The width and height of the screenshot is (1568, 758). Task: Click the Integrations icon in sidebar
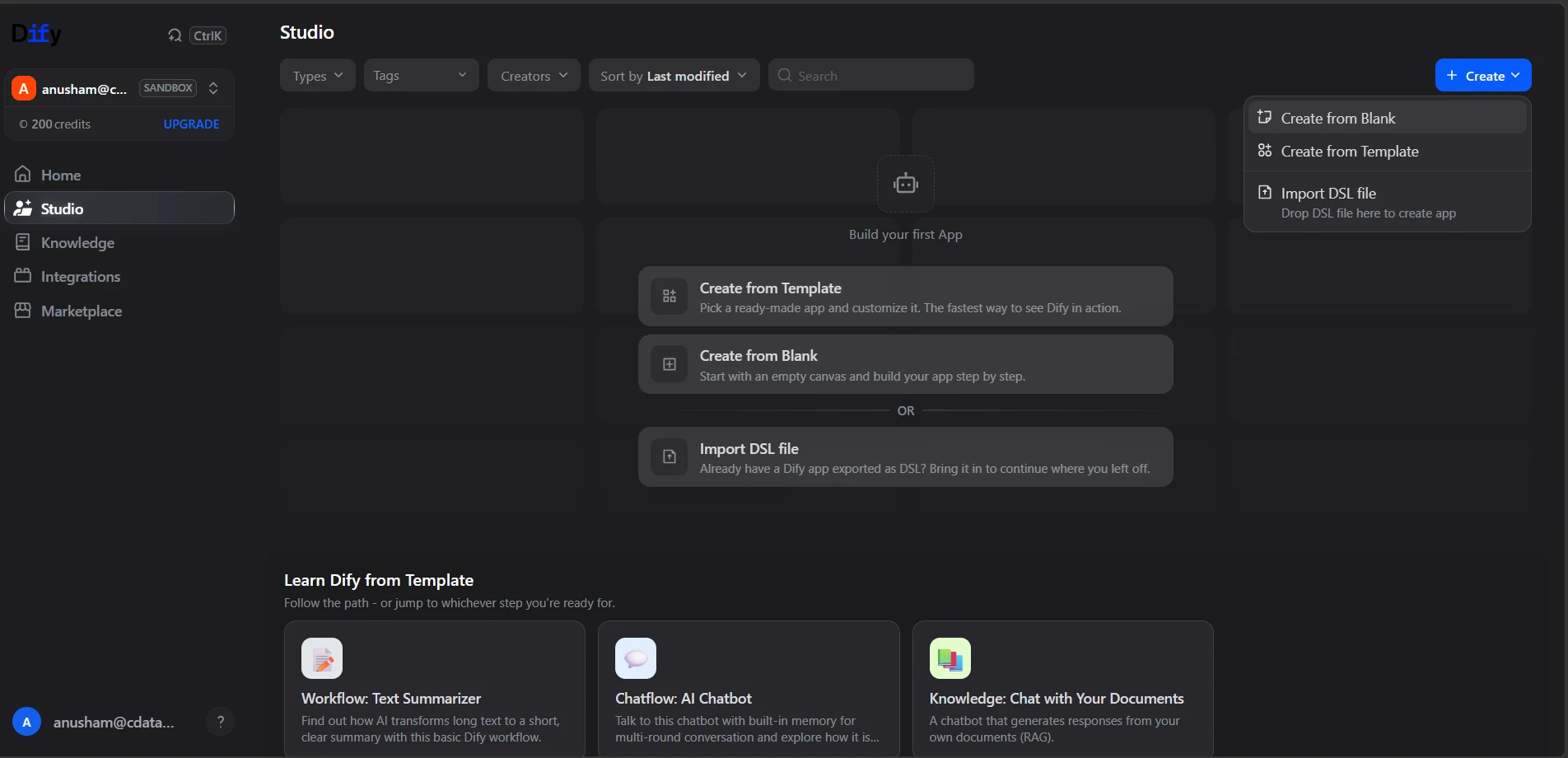[23, 276]
